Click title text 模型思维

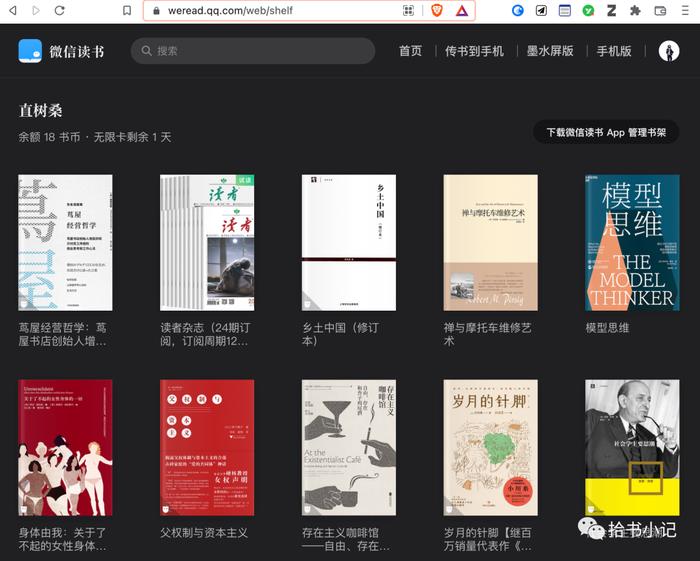point(607,328)
